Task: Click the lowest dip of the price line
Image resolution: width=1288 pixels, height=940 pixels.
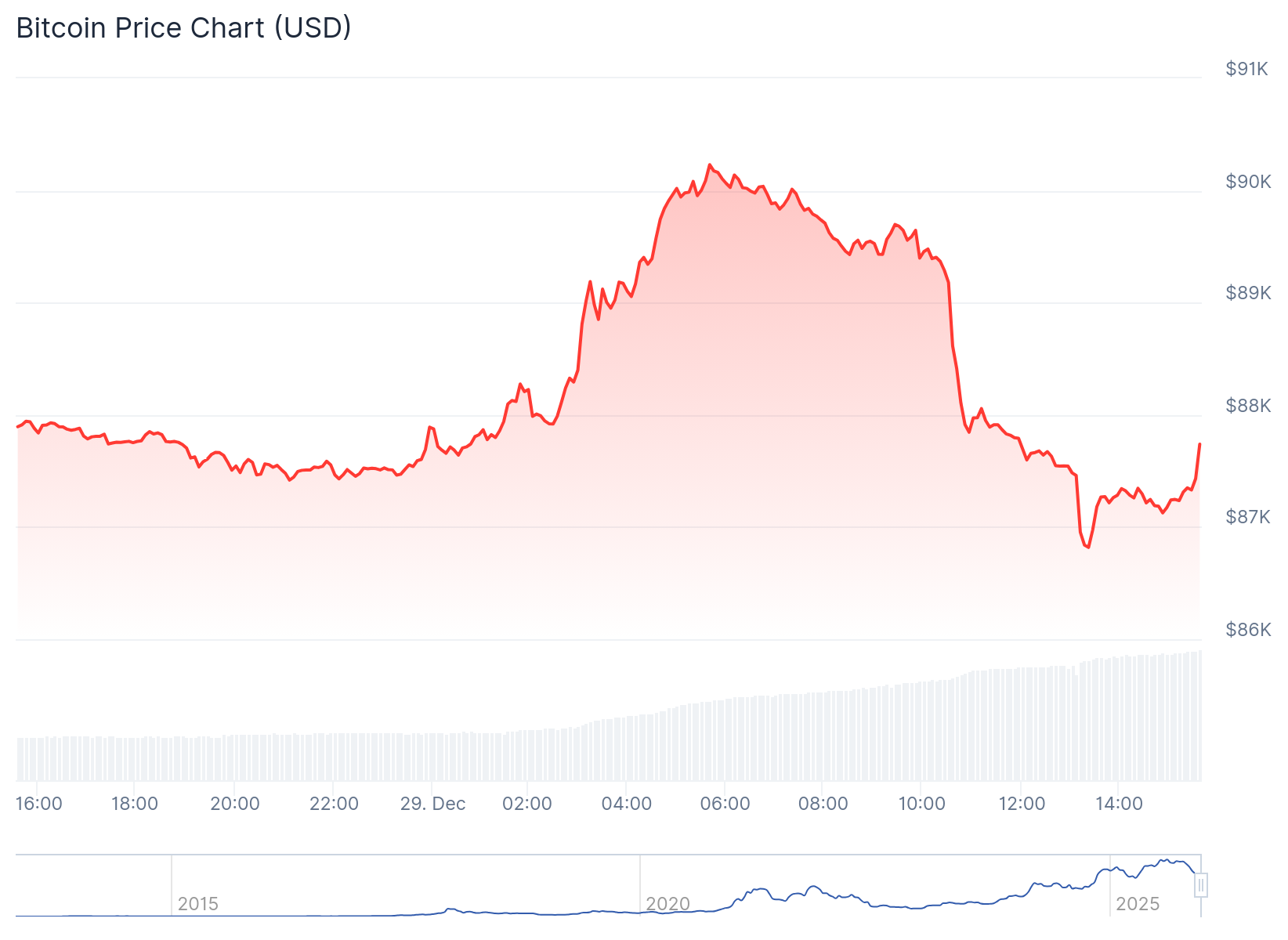Action: coord(1088,547)
